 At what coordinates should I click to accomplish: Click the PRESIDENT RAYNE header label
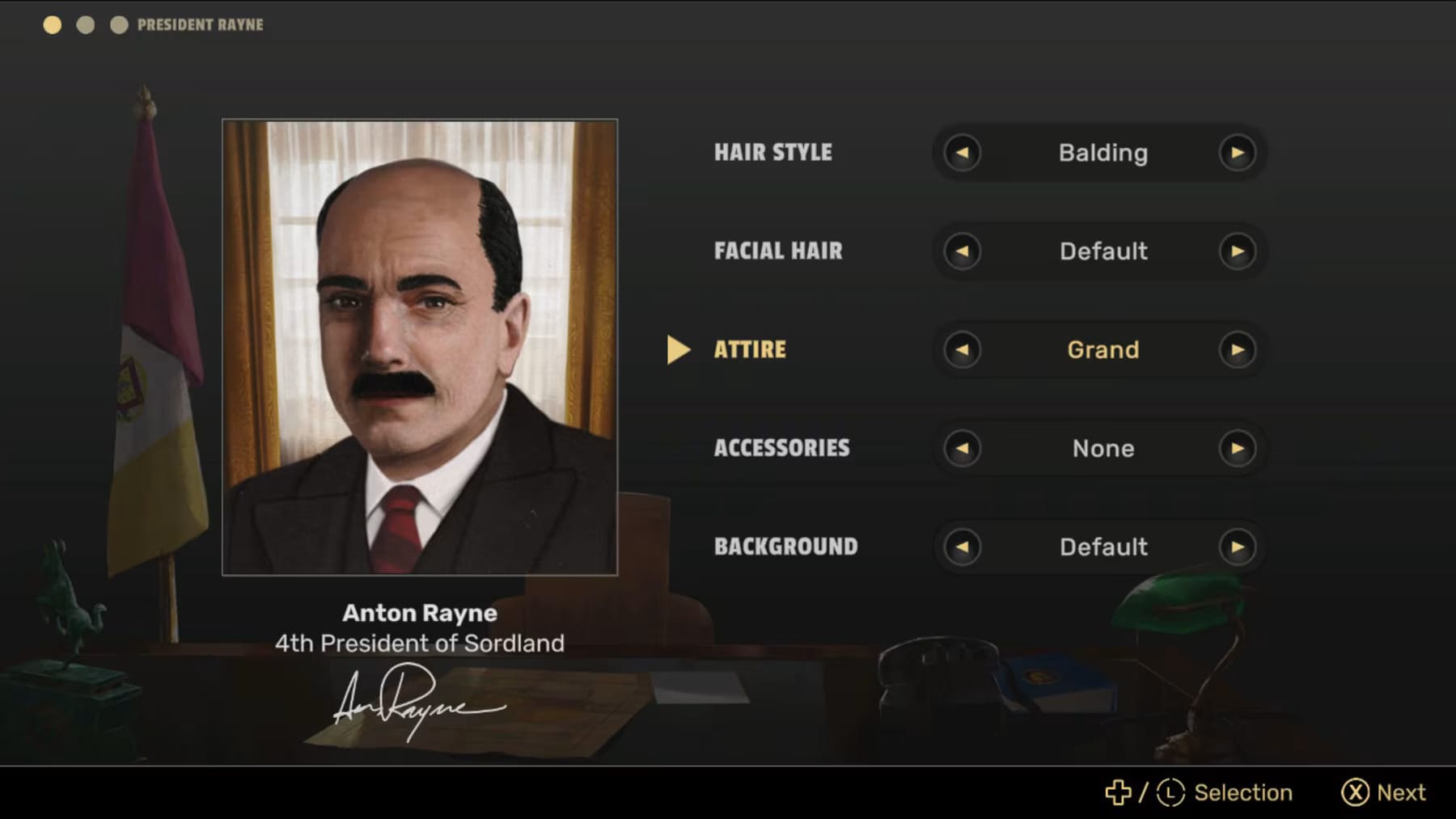pyautogui.click(x=200, y=25)
